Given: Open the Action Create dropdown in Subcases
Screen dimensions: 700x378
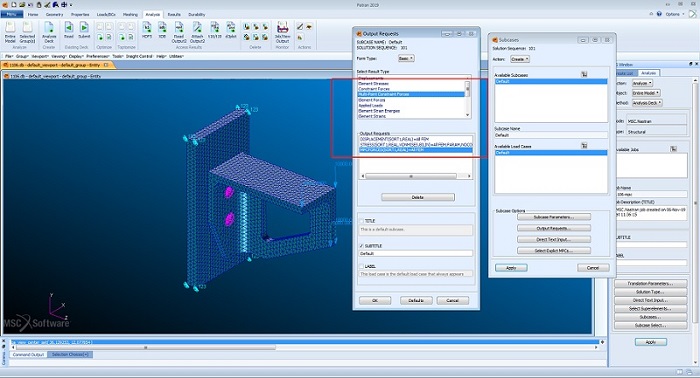Looking at the screenshot, I should coord(520,59).
